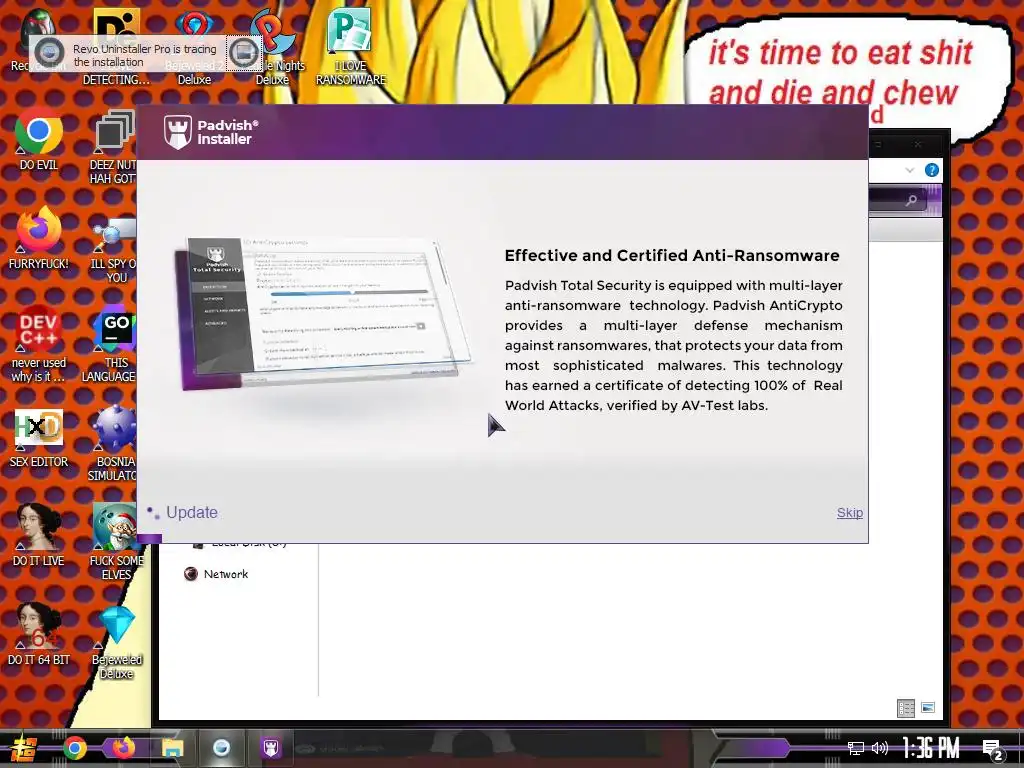Screen dimensions: 1024x768
Task: Open File Explorer from the taskbar
Action: click(172, 748)
